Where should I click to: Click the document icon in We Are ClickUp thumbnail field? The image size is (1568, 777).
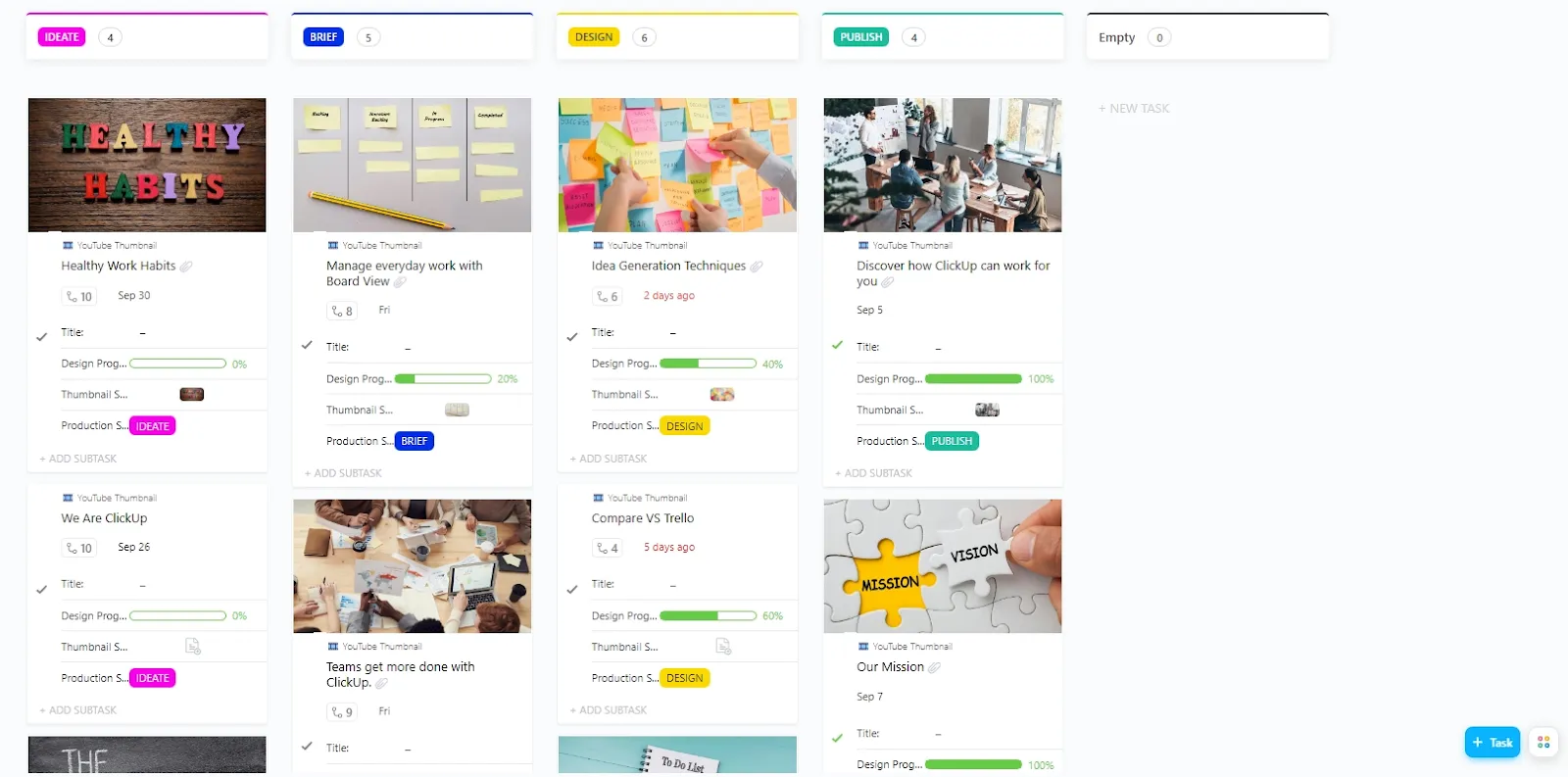(193, 647)
